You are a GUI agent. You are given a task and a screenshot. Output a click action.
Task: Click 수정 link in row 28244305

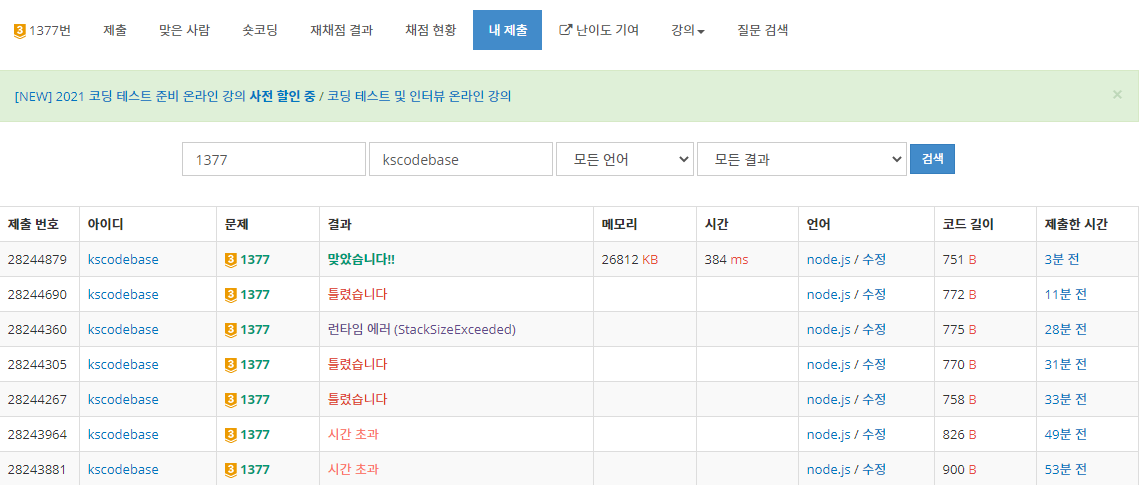click(x=874, y=364)
